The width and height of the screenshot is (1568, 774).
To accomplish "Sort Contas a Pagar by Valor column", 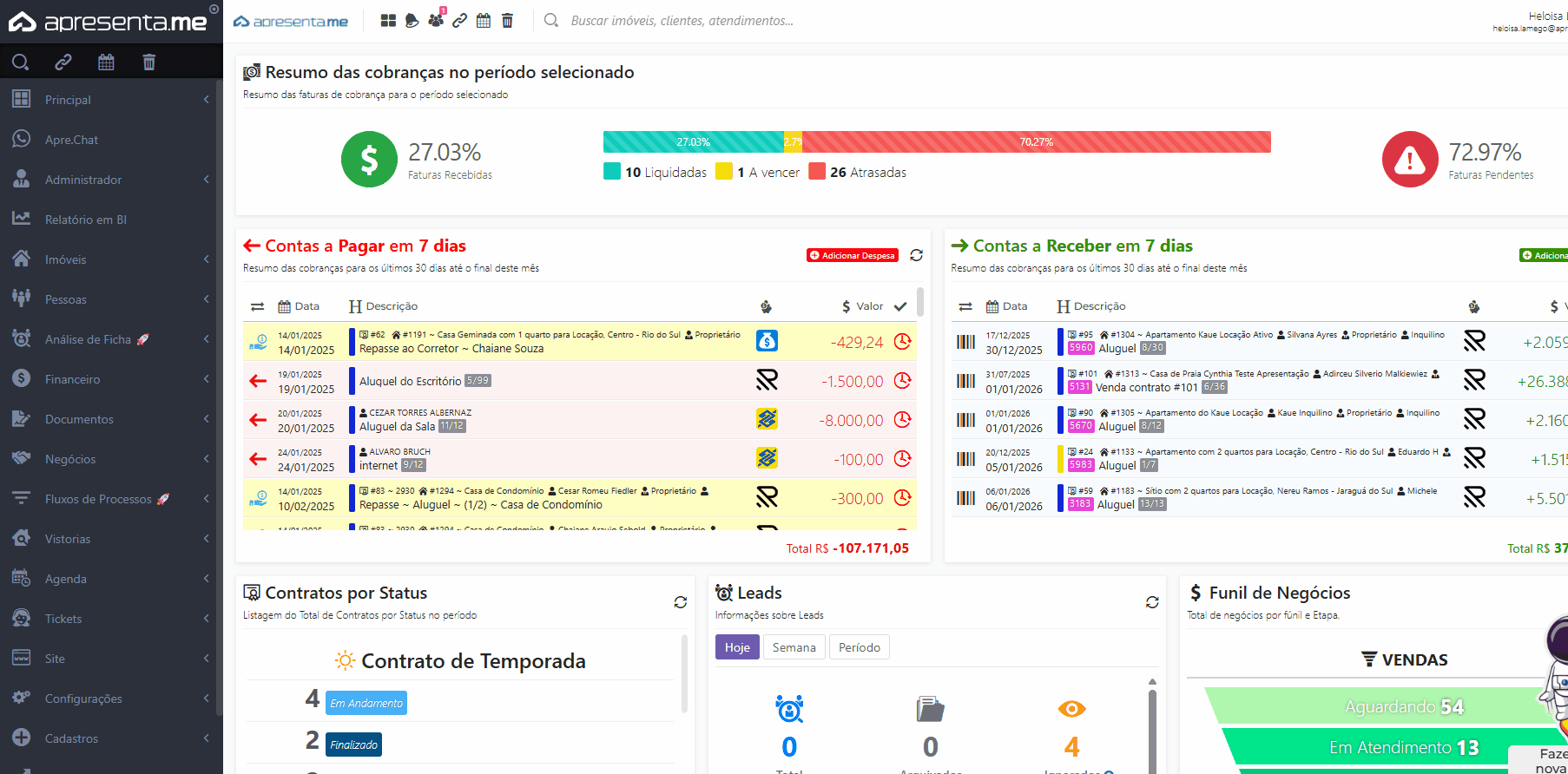I will (862, 306).
